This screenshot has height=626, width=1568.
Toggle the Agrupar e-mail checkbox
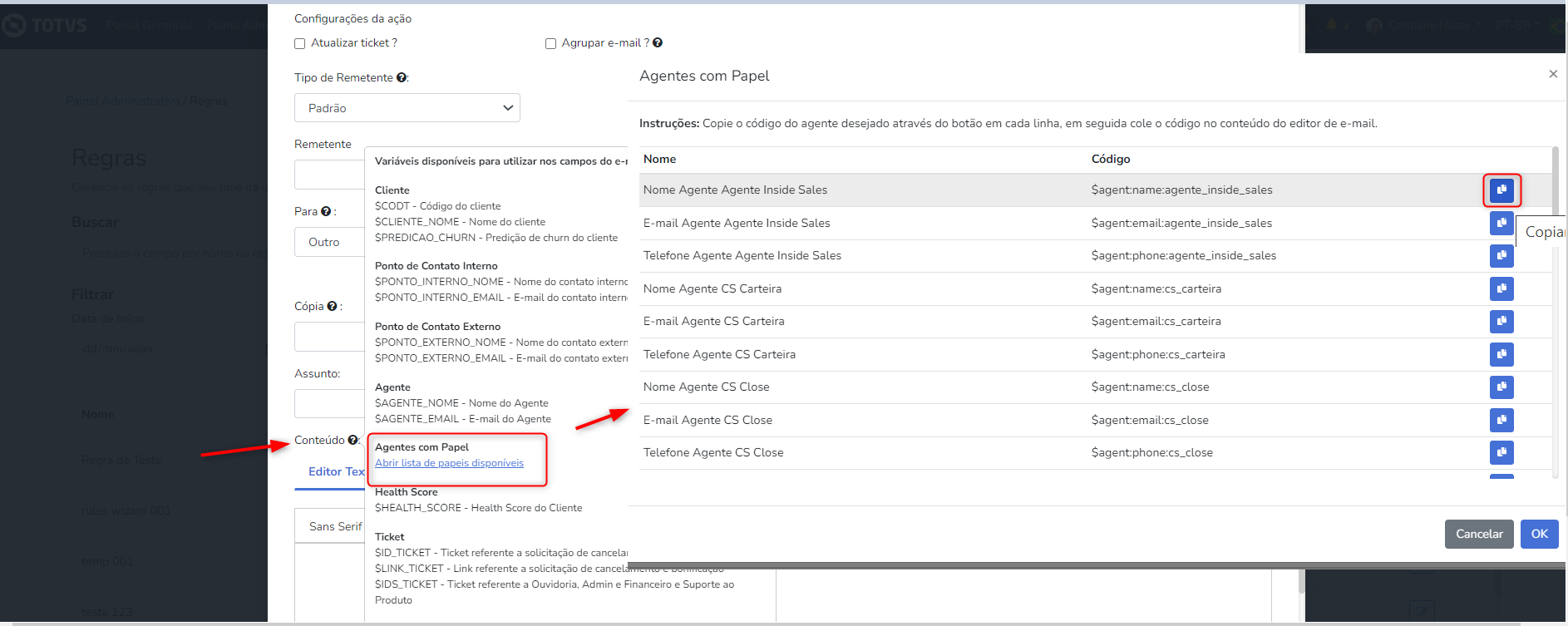click(x=550, y=44)
